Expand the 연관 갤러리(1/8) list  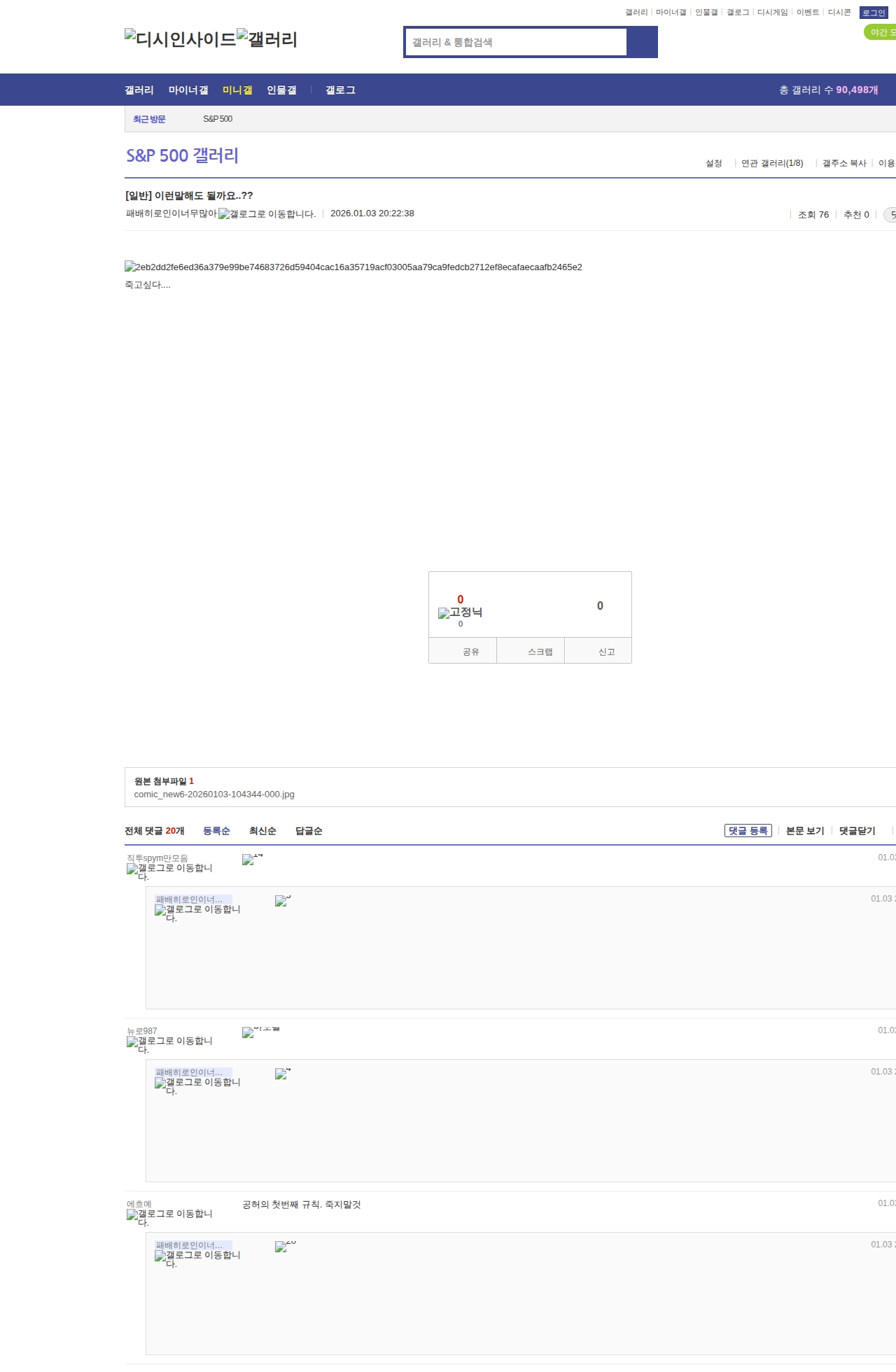click(772, 163)
